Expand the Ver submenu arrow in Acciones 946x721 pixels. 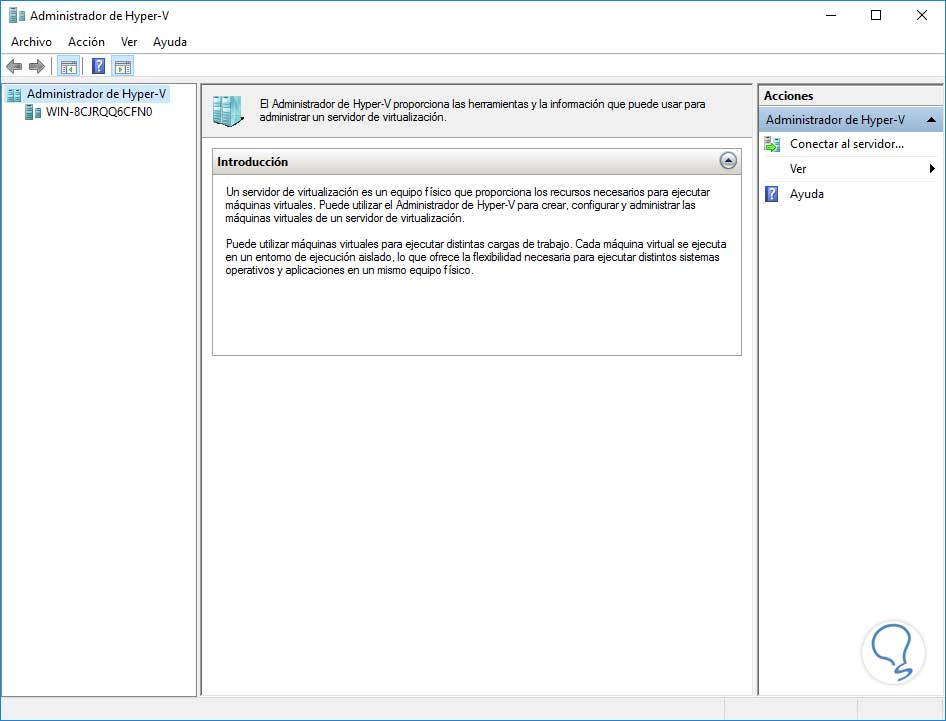point(932,169)
